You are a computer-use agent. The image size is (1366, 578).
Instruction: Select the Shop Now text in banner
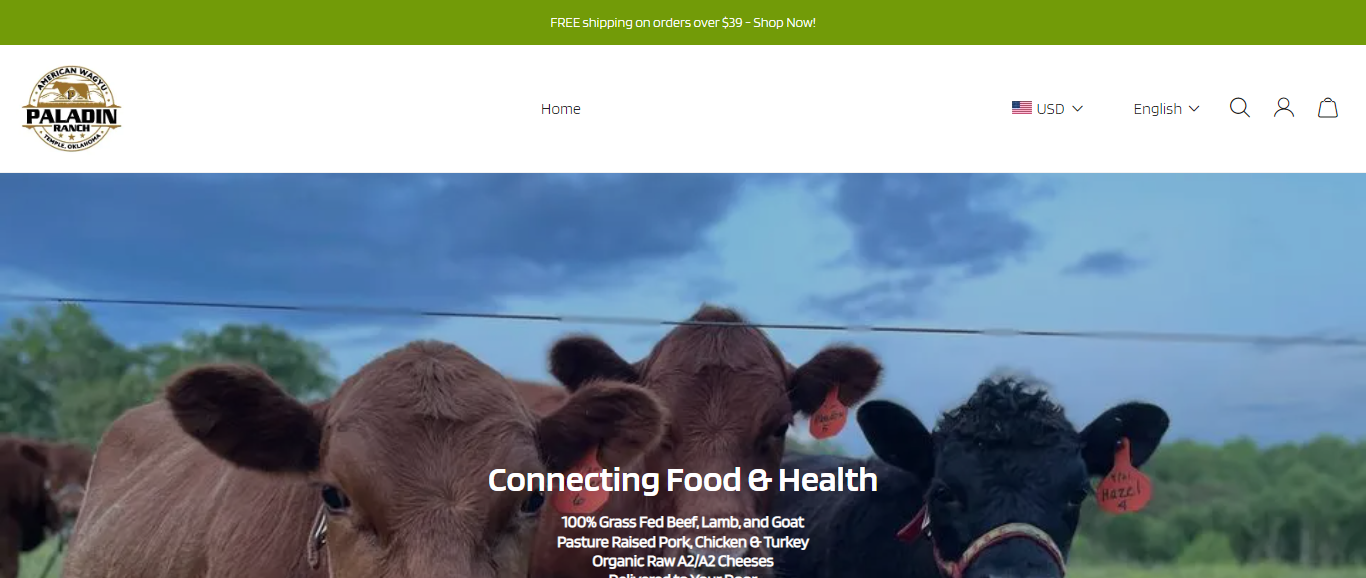click(785, 22)
